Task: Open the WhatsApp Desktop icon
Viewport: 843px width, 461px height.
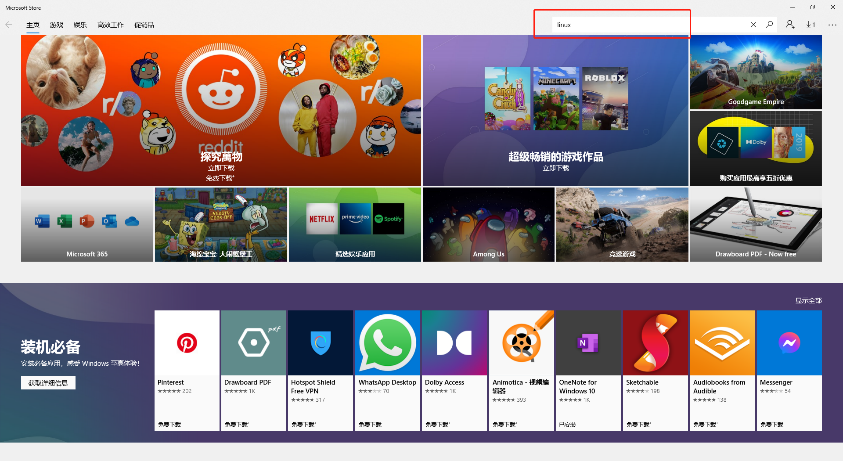Action: point(388,343)
